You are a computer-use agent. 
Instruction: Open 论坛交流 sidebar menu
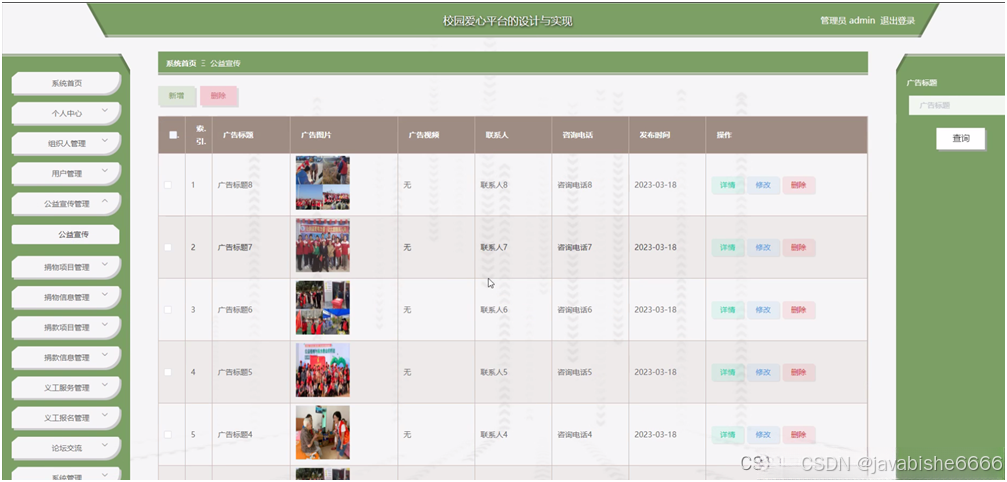(x=66, y=448)
